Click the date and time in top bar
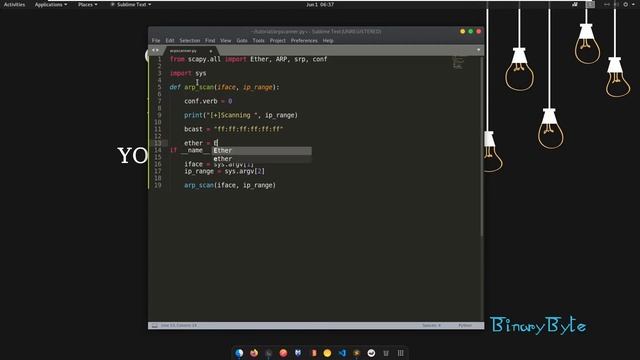Screen dimensions: 640x360 click(320, 4)
